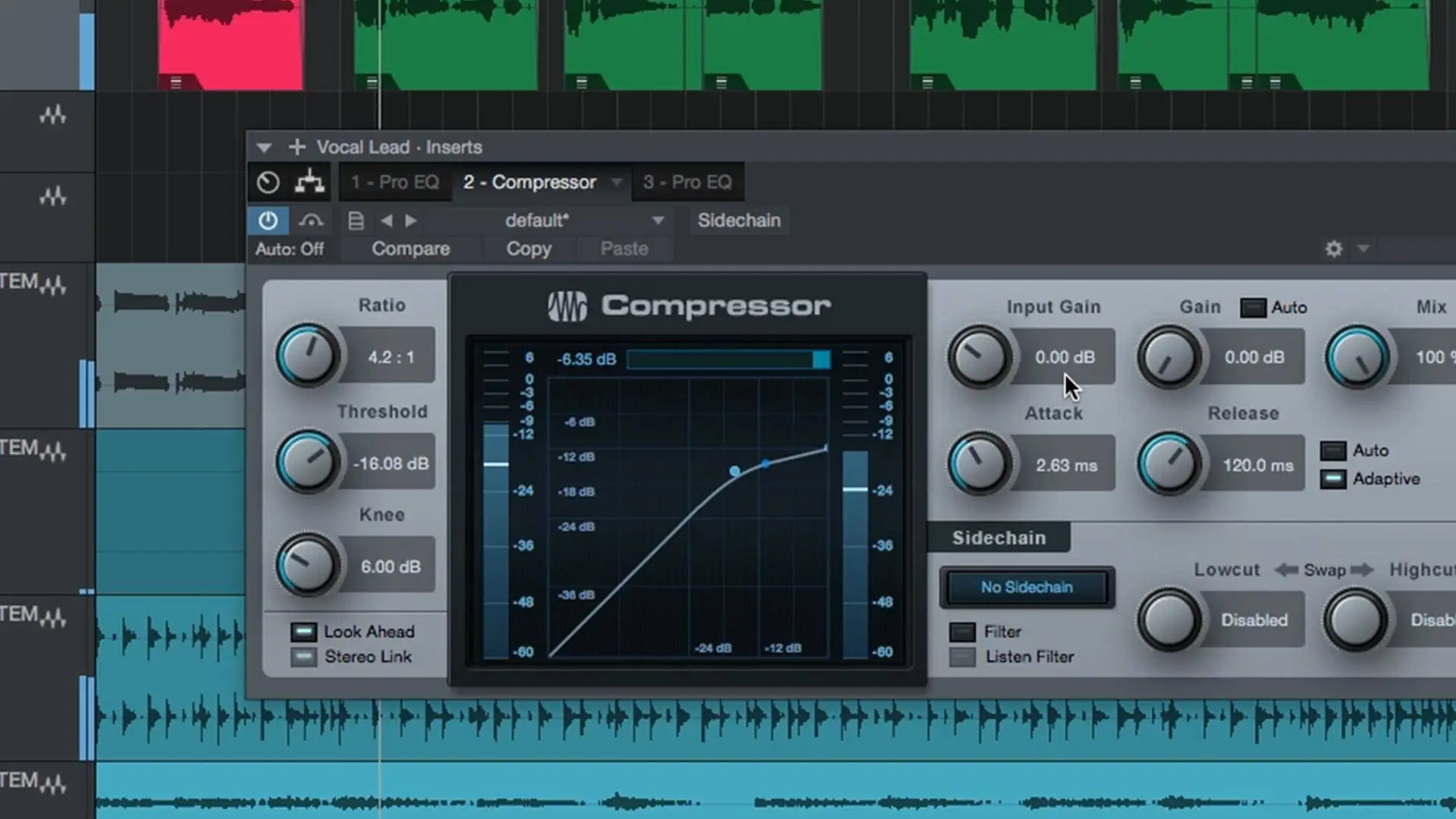Screen dimensions: 1456x819
Task: Go to previous preset arrow
Action: coord(387,221)
